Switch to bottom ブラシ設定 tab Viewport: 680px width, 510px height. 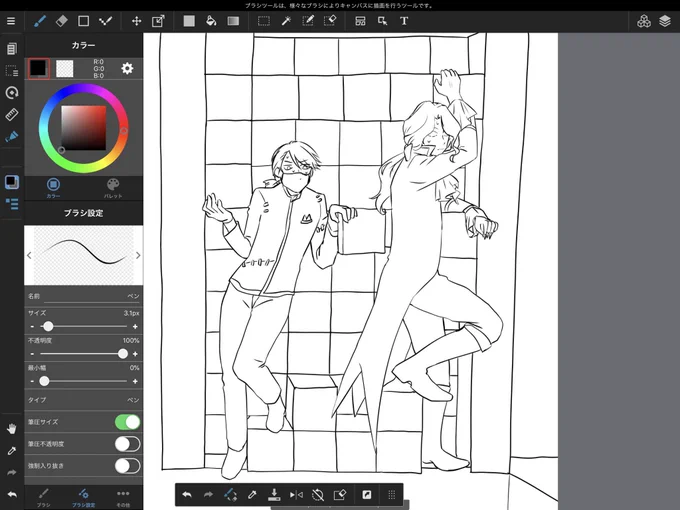[x=83, y=497]
